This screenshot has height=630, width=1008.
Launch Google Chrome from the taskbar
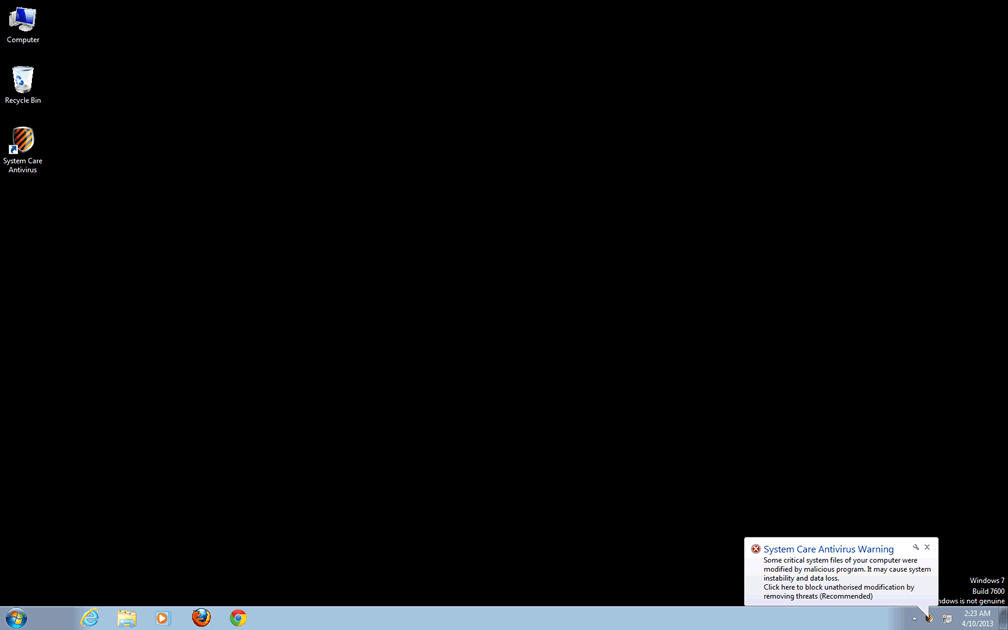point(238,618)
